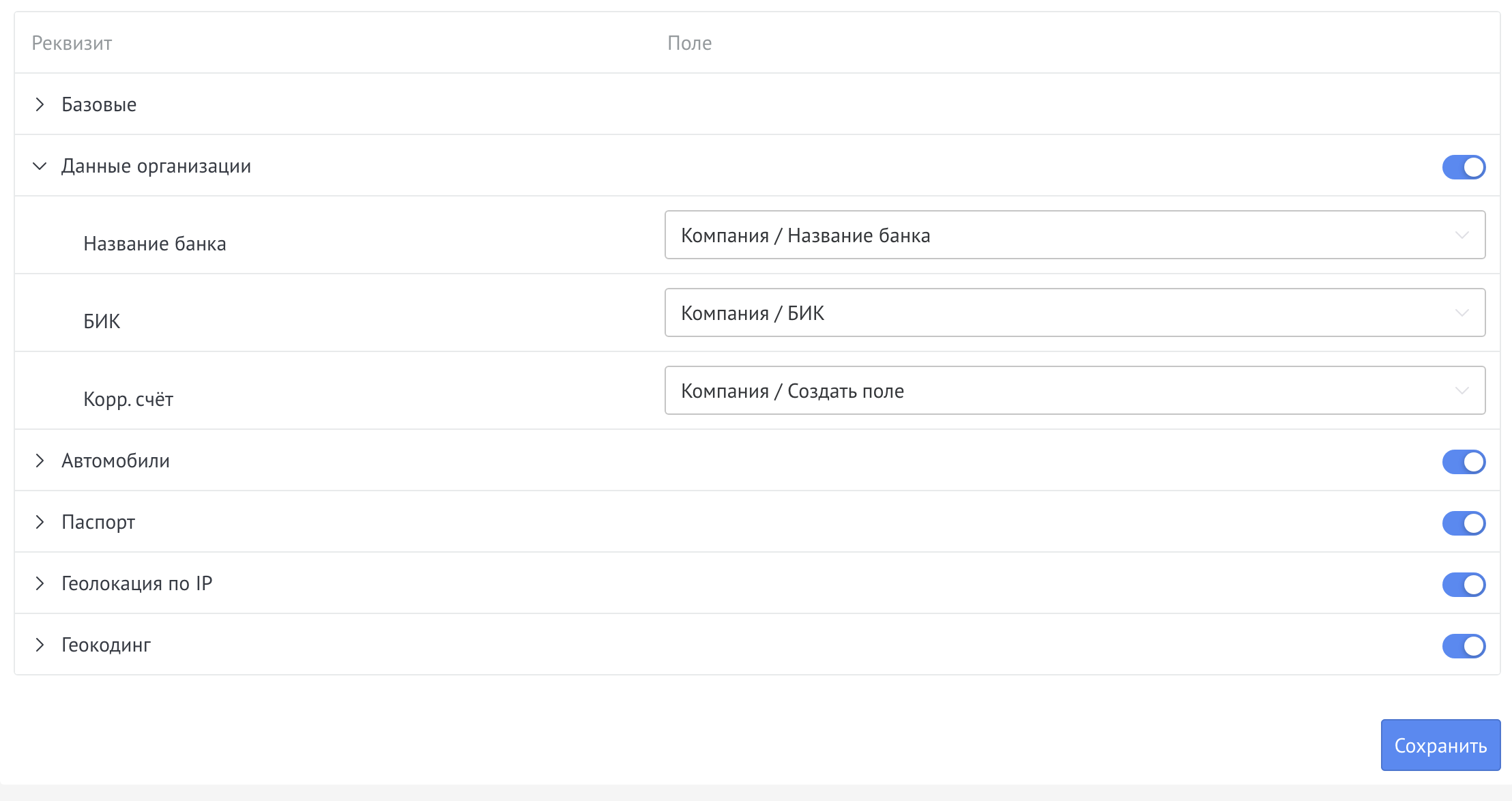This screenshot has width=1512, height=801.
Task: Click the Паспорт row label
Action: click(98, 522)
